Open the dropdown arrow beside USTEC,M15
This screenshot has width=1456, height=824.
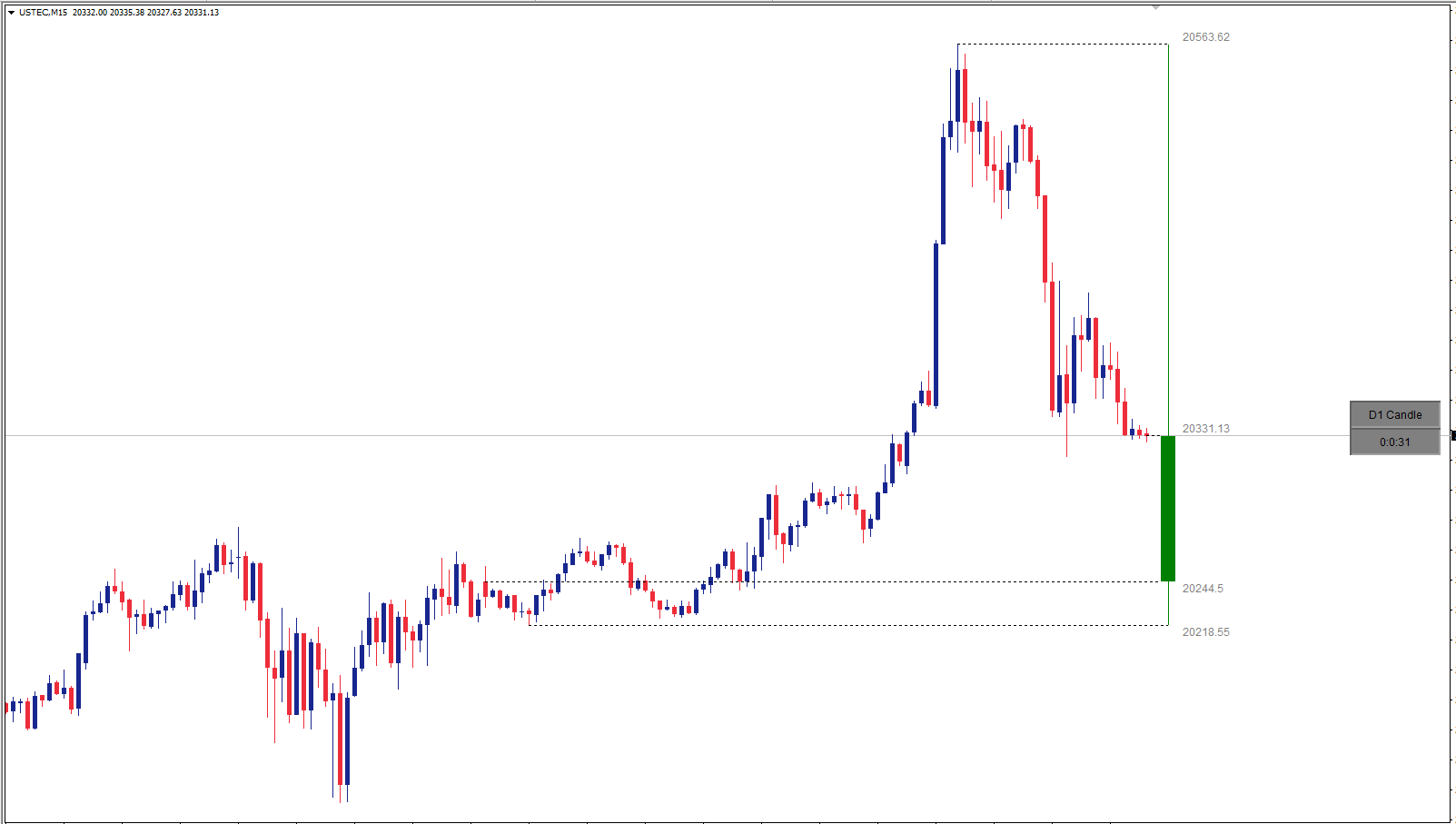click(x=11, y=13)
